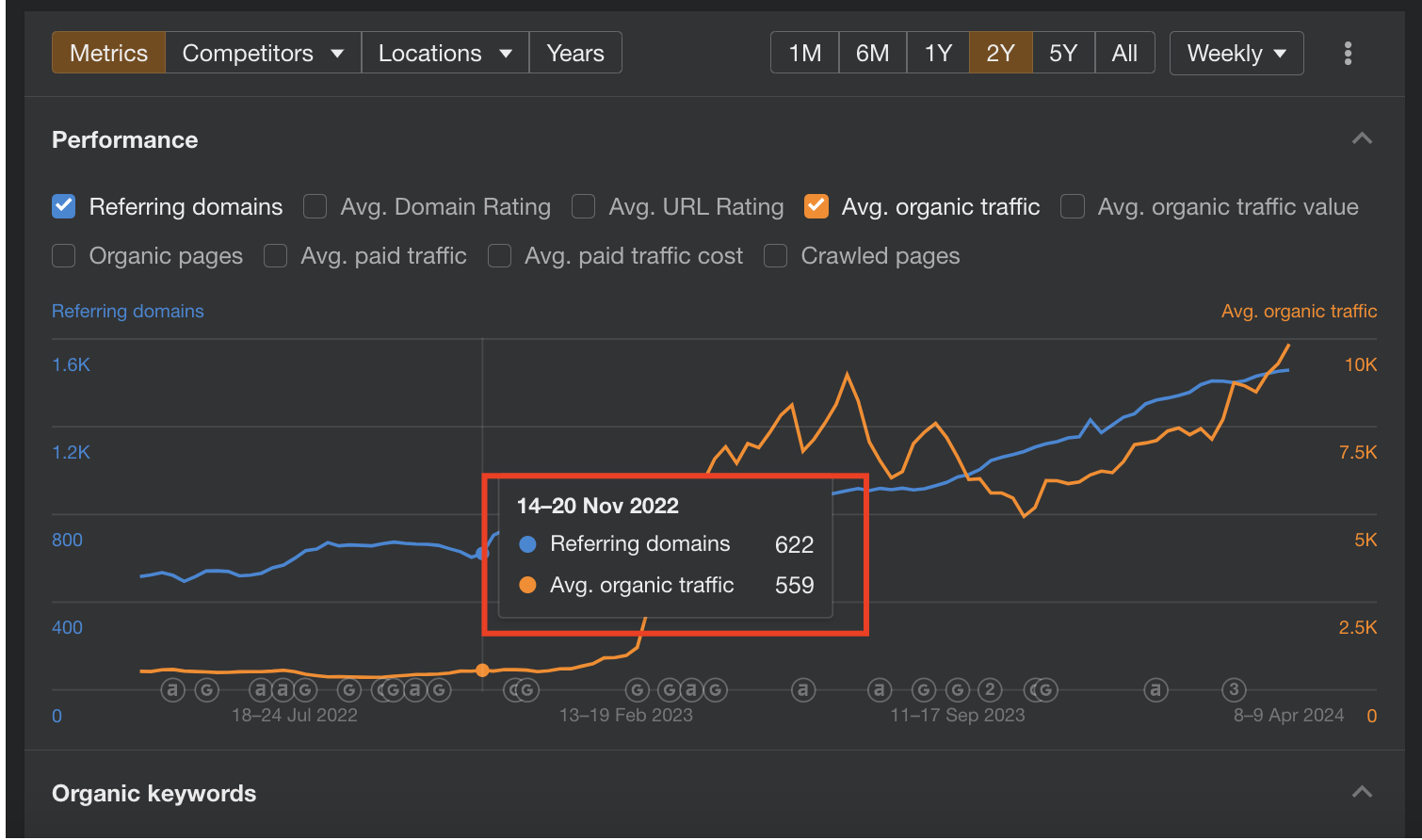Click the timeline marker labeled 3
The height and width of the screenshot is (840, 1422).
point(1234,689)
